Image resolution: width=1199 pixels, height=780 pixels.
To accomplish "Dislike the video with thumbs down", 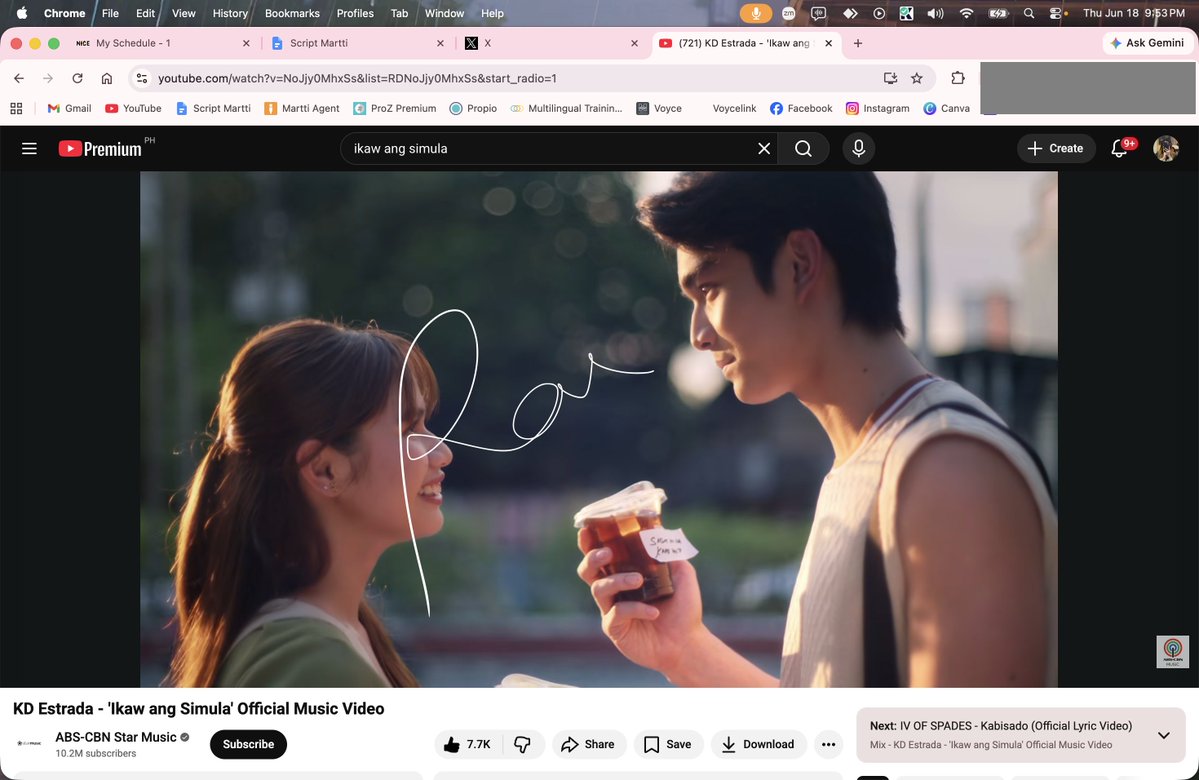I will (523, 744).
